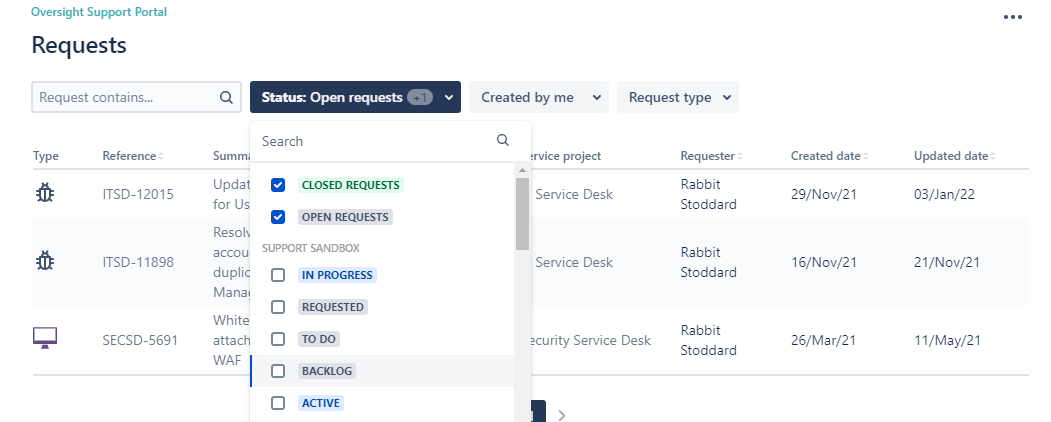Click the Requests page heading
This screenshot has width=1051, height=422.
[x=79, y=45]
